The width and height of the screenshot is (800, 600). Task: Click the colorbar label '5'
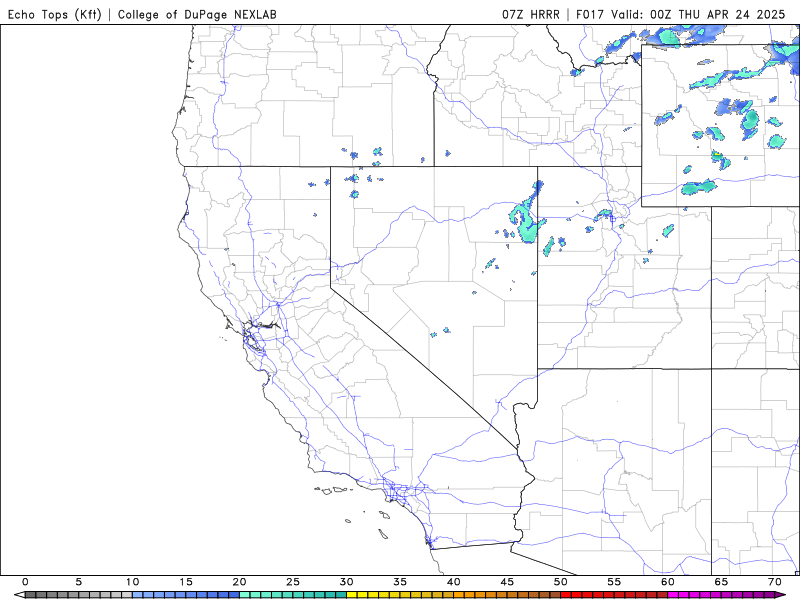click(79, 582)
